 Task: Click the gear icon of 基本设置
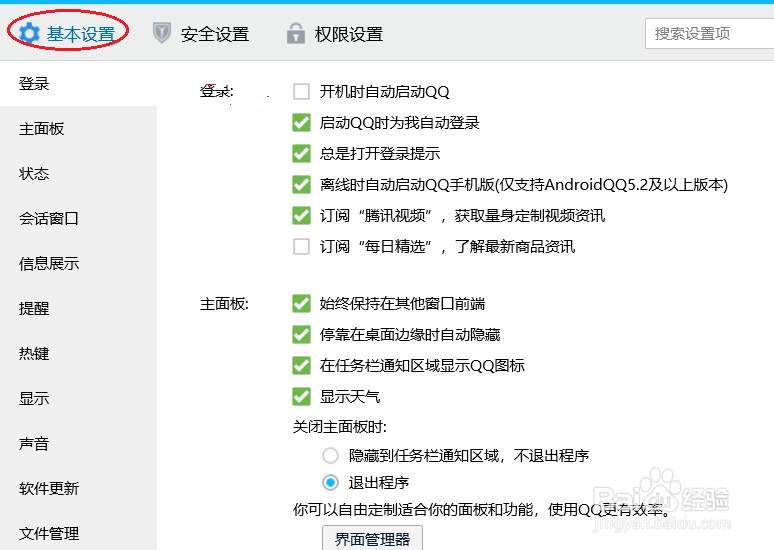pyautogui.click(x=29, y=34)
